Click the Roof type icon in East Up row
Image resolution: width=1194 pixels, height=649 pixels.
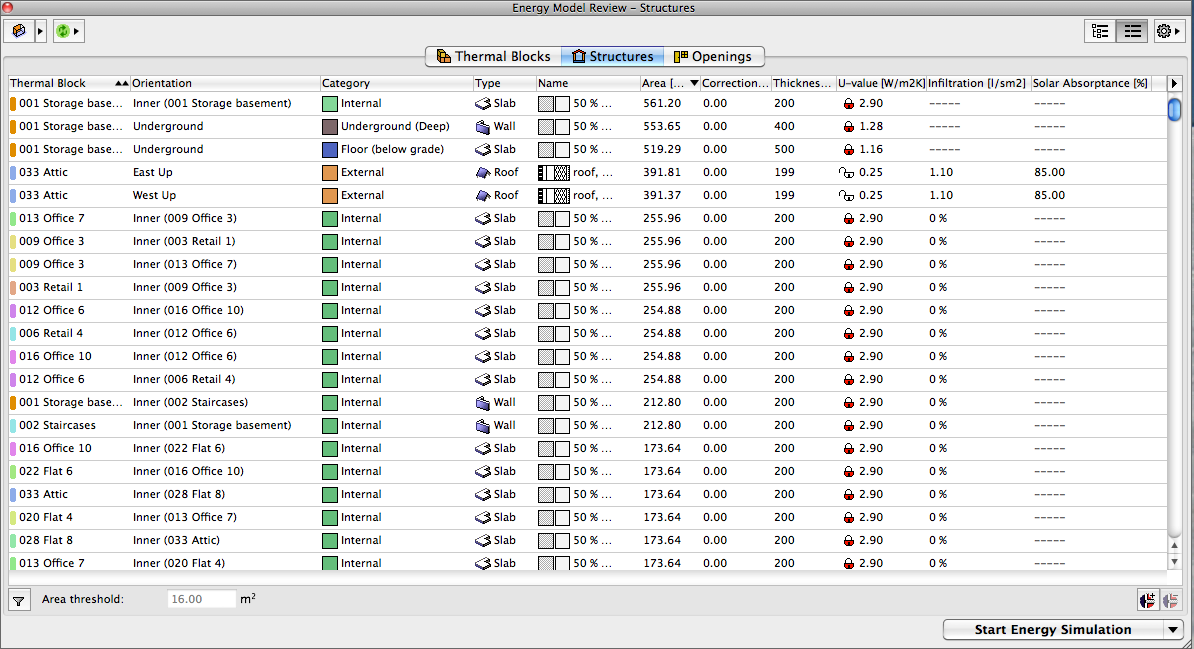483,173
